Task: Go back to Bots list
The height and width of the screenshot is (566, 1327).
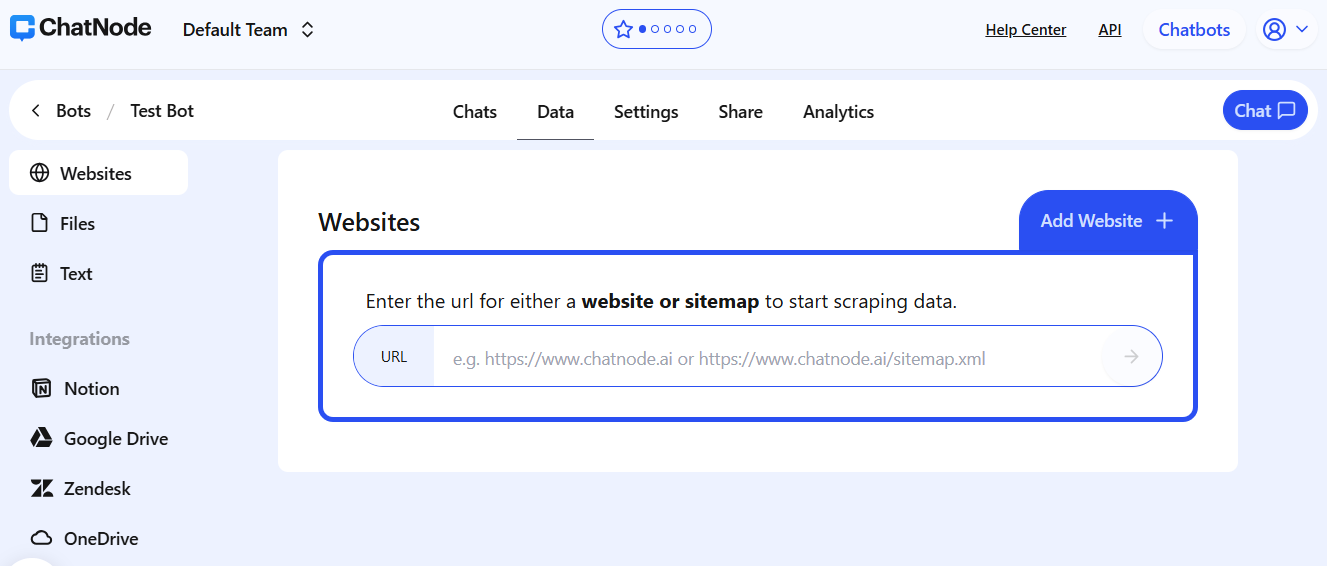Action: (73, 111)
